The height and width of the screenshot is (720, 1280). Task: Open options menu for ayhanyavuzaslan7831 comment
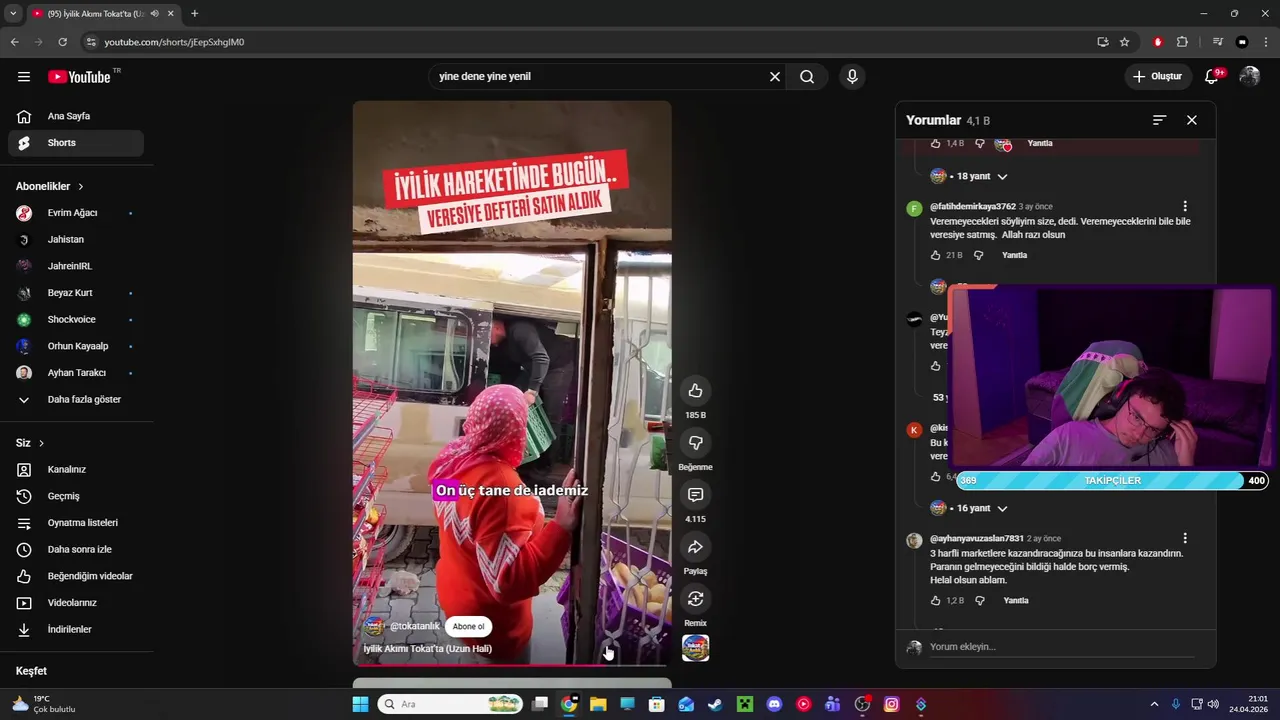pyautogui.click(x=1185, y=539)
